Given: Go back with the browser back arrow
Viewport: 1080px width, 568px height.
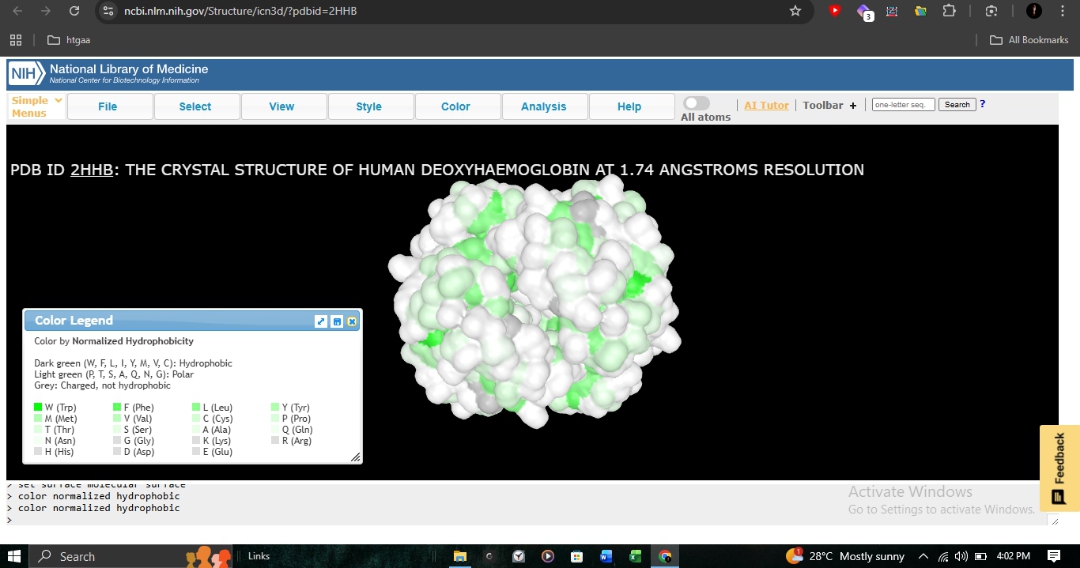Looking at the screenshot, I should point(18,11).
